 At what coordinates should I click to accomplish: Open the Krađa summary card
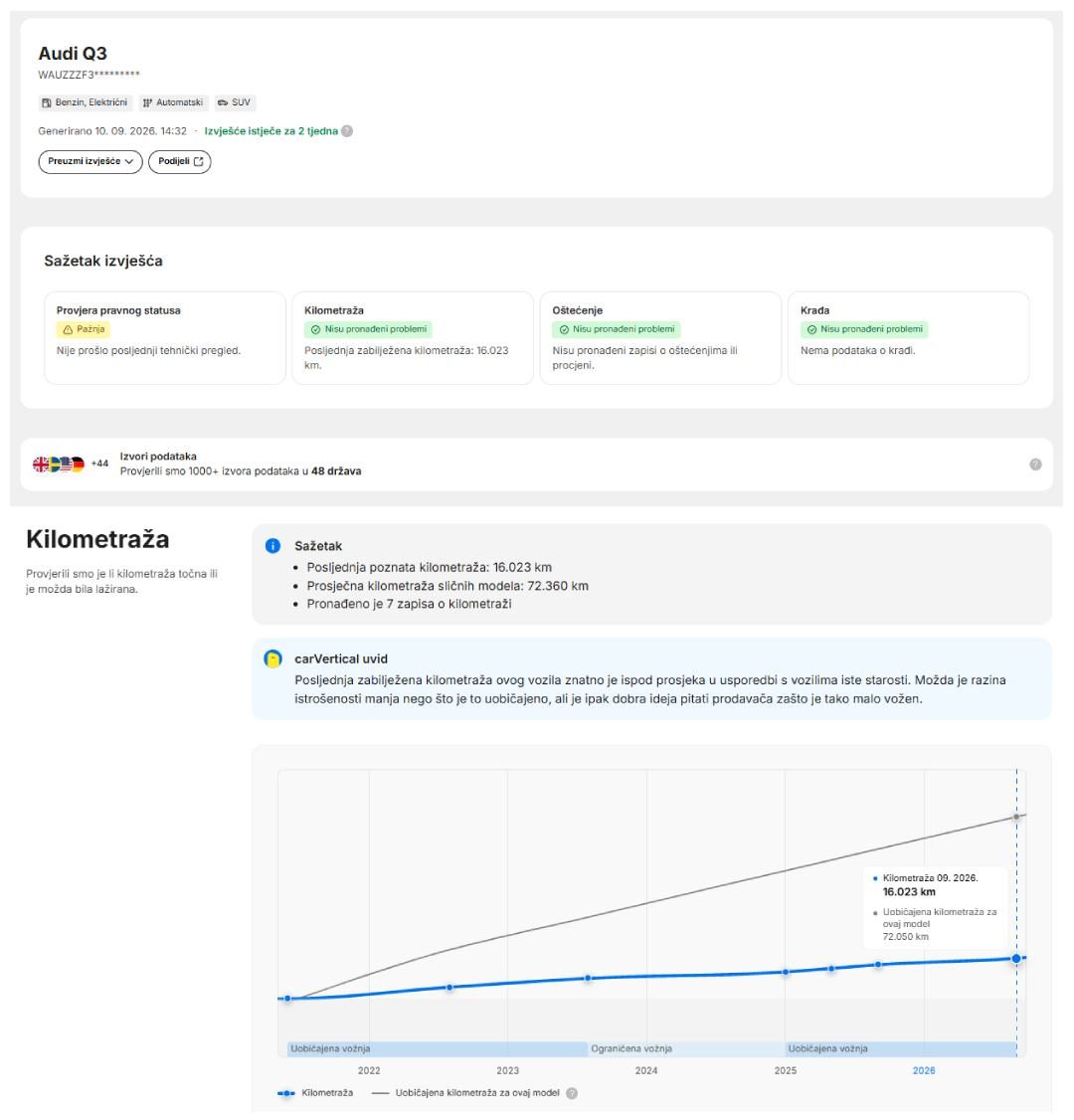[908, 338]
